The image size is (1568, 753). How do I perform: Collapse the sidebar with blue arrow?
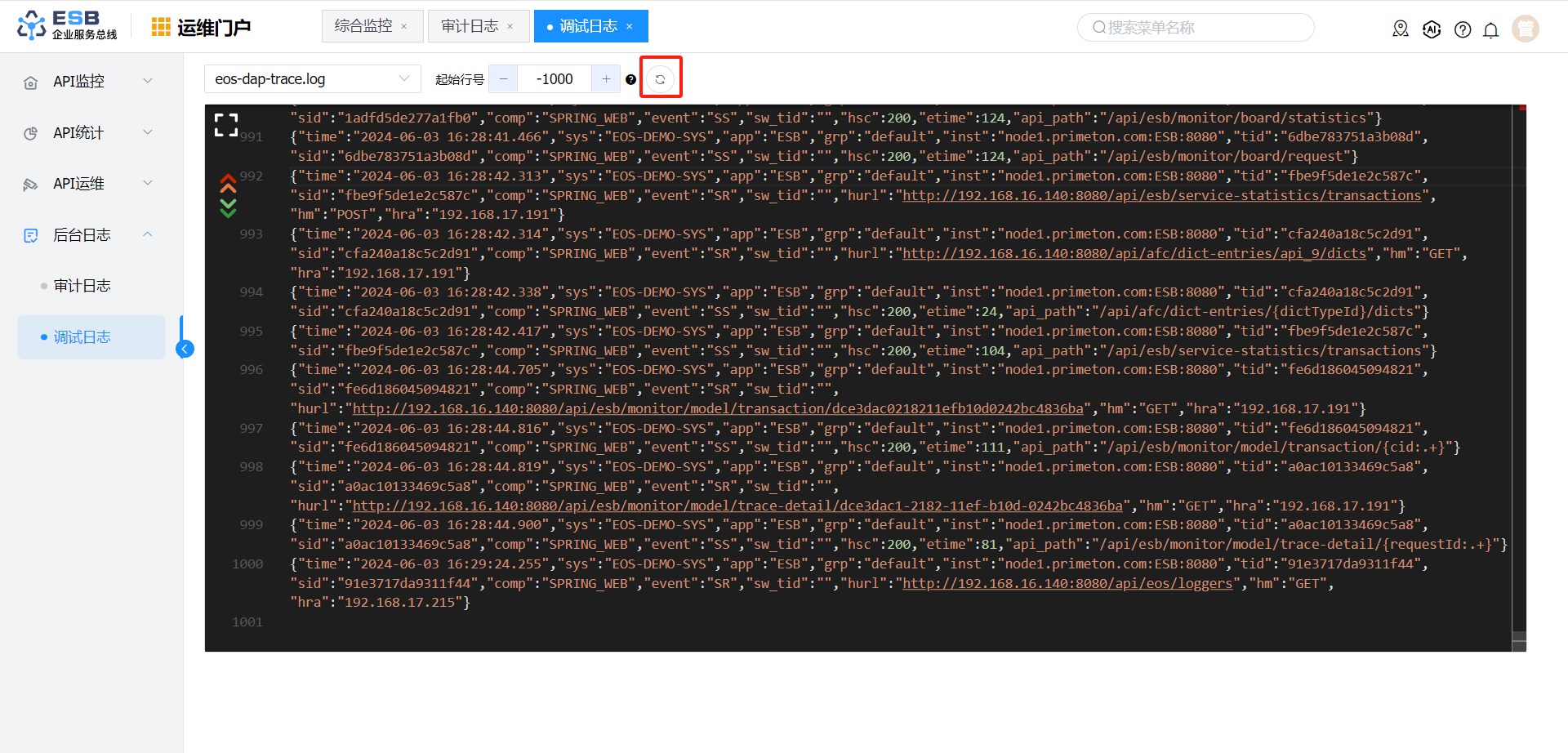185,350
